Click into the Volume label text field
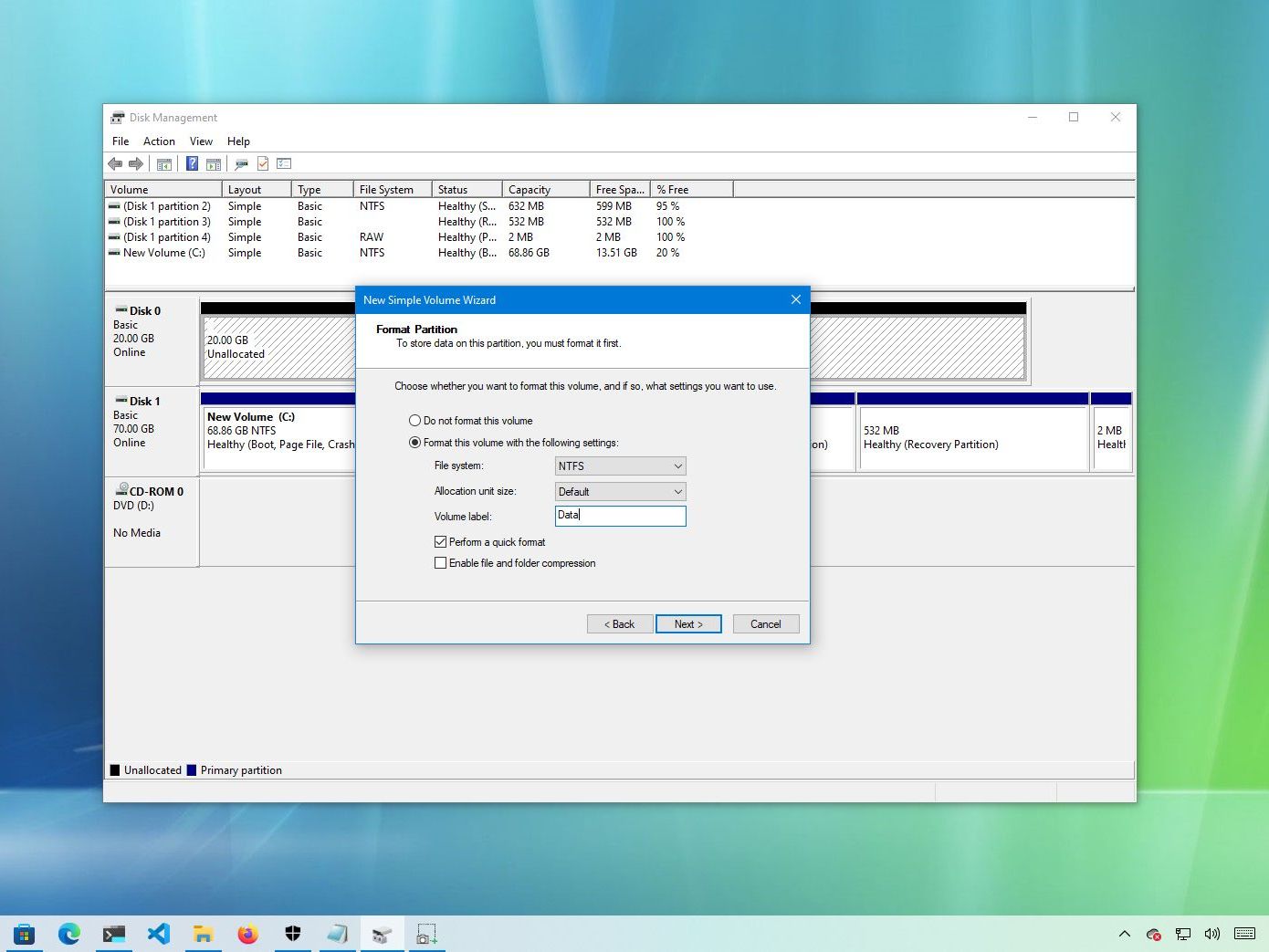 tap(620, 516)
